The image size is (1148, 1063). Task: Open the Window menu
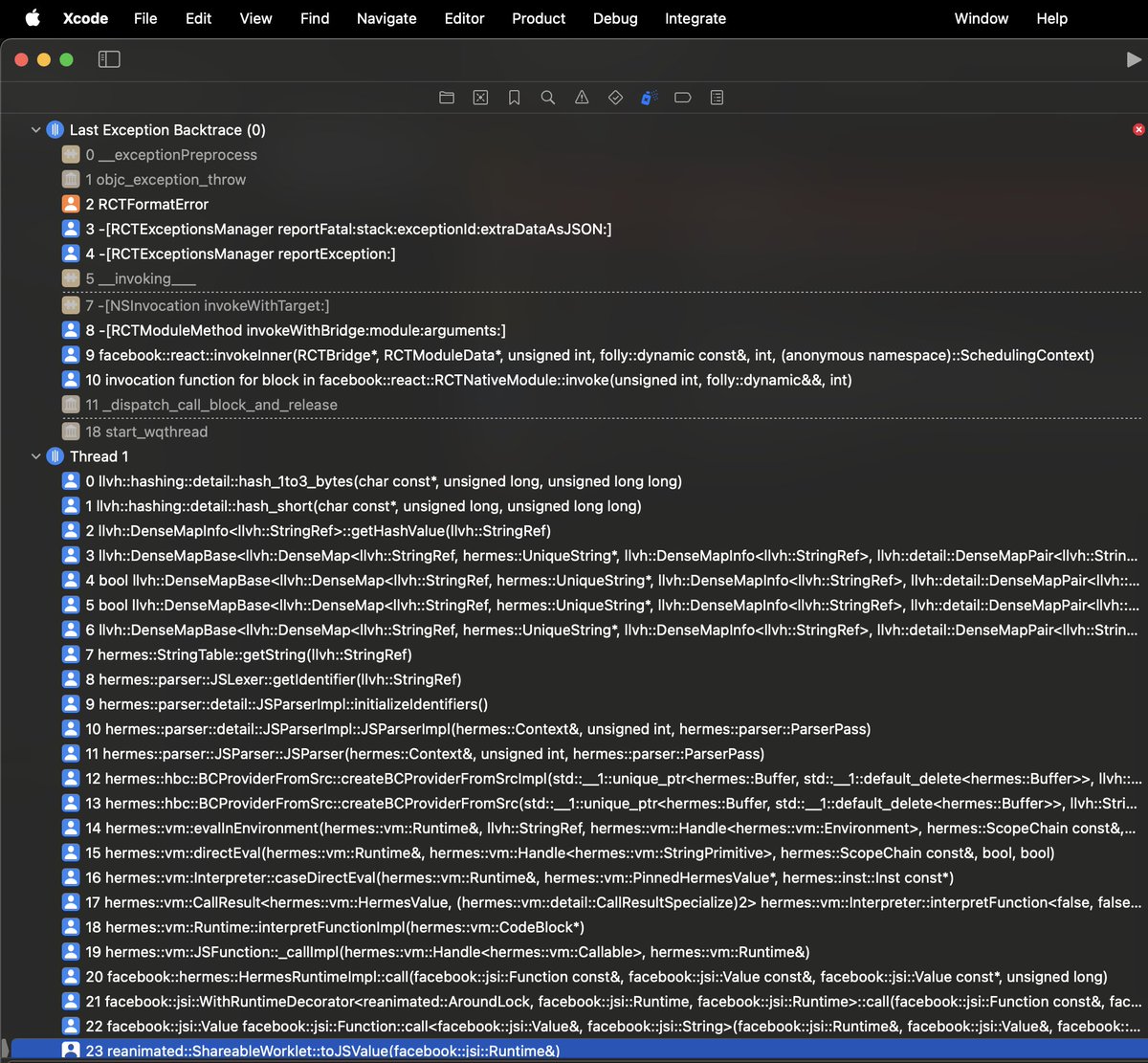(x=981, y=18)
